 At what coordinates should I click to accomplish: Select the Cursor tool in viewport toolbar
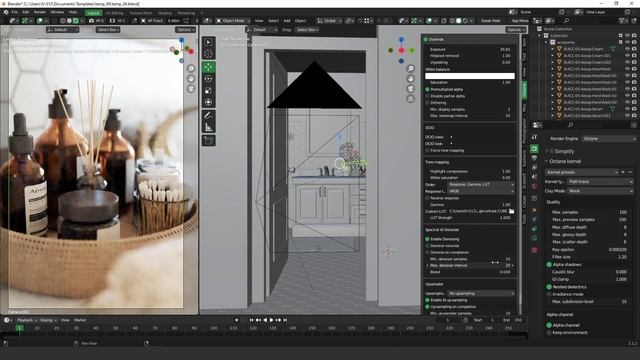[x=209, y=53]
